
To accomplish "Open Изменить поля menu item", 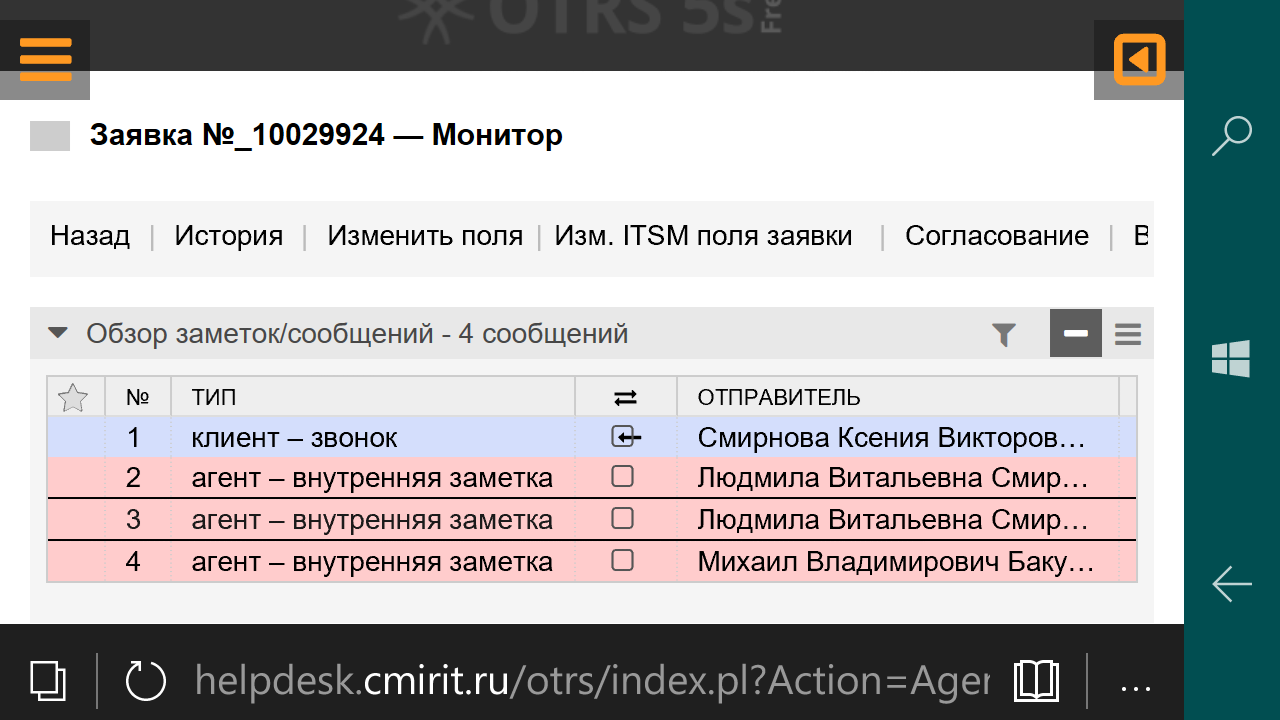I will tap(425, 236).
